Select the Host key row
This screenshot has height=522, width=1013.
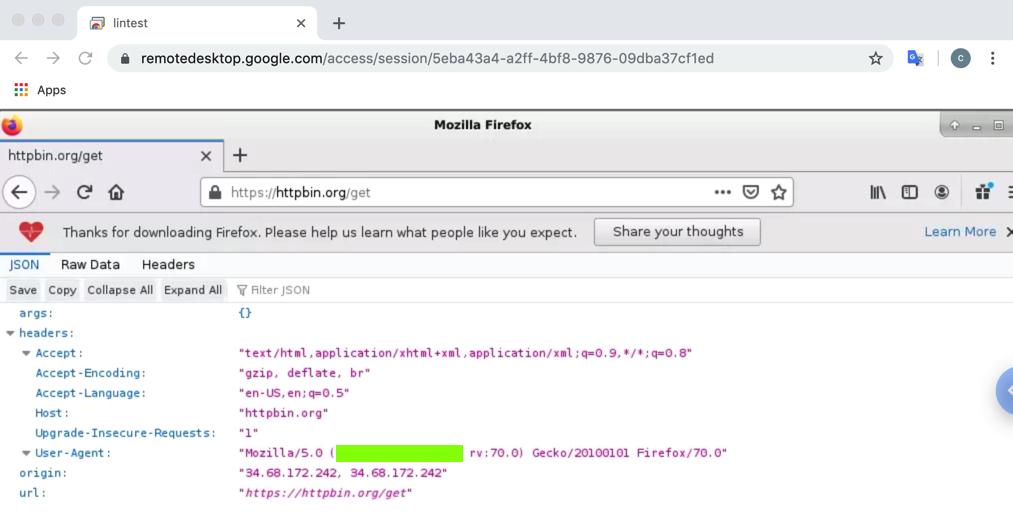pos(52,413)
